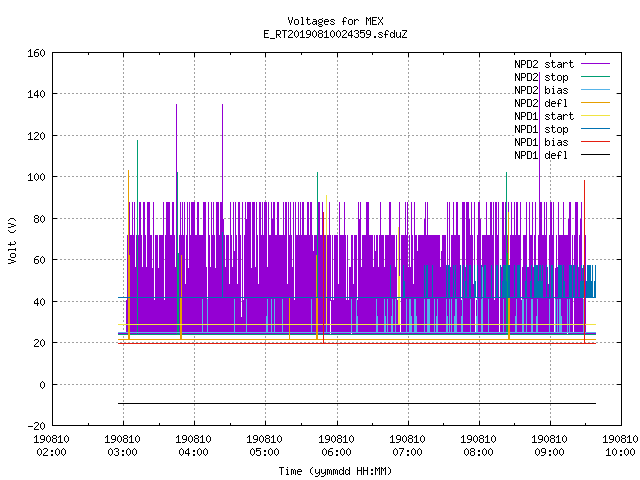This screenshot has width=640, height=480.
Task: Click the black NPD1 defl trace near -10 V
Action: click(357, 404)
